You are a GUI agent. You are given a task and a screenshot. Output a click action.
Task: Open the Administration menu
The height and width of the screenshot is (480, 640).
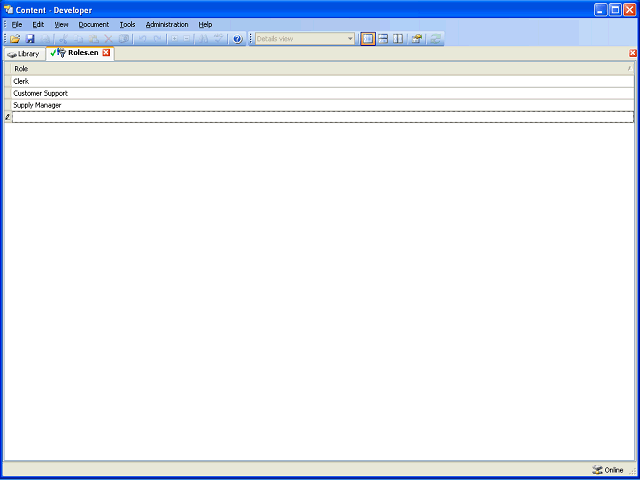tap(167, 24)
